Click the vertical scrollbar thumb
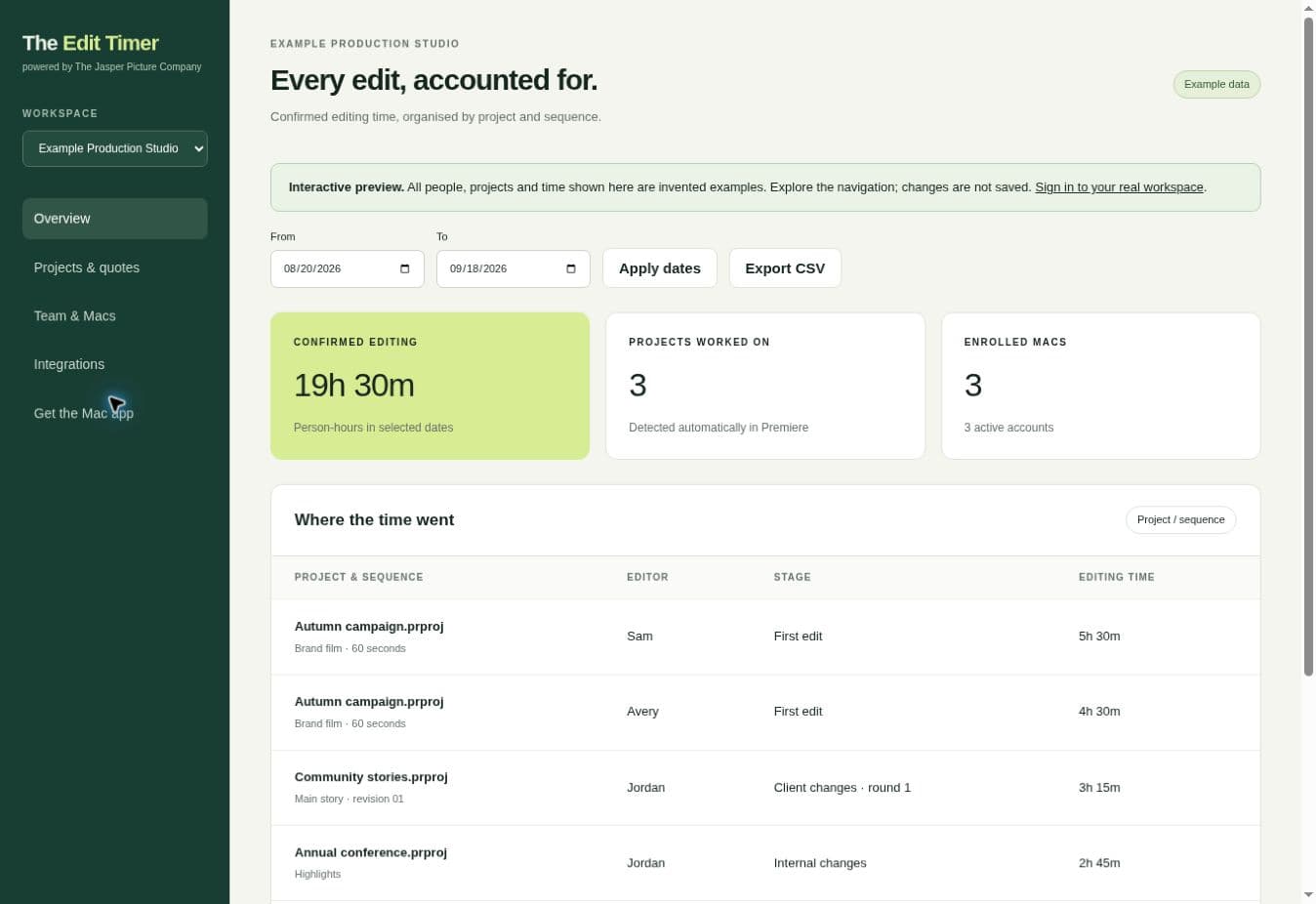The width and height of the screenshot is (1316, 904). [1308, 346]
